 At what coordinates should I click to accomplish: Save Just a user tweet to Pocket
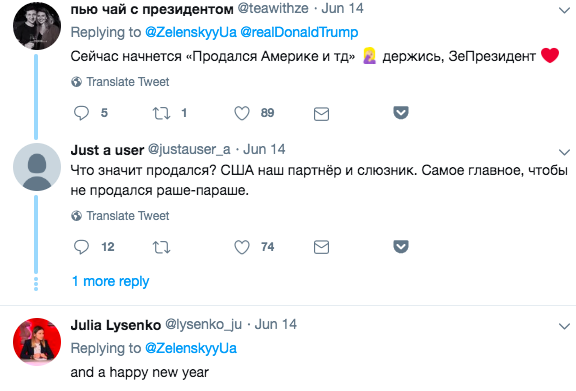tap(401, 246)
